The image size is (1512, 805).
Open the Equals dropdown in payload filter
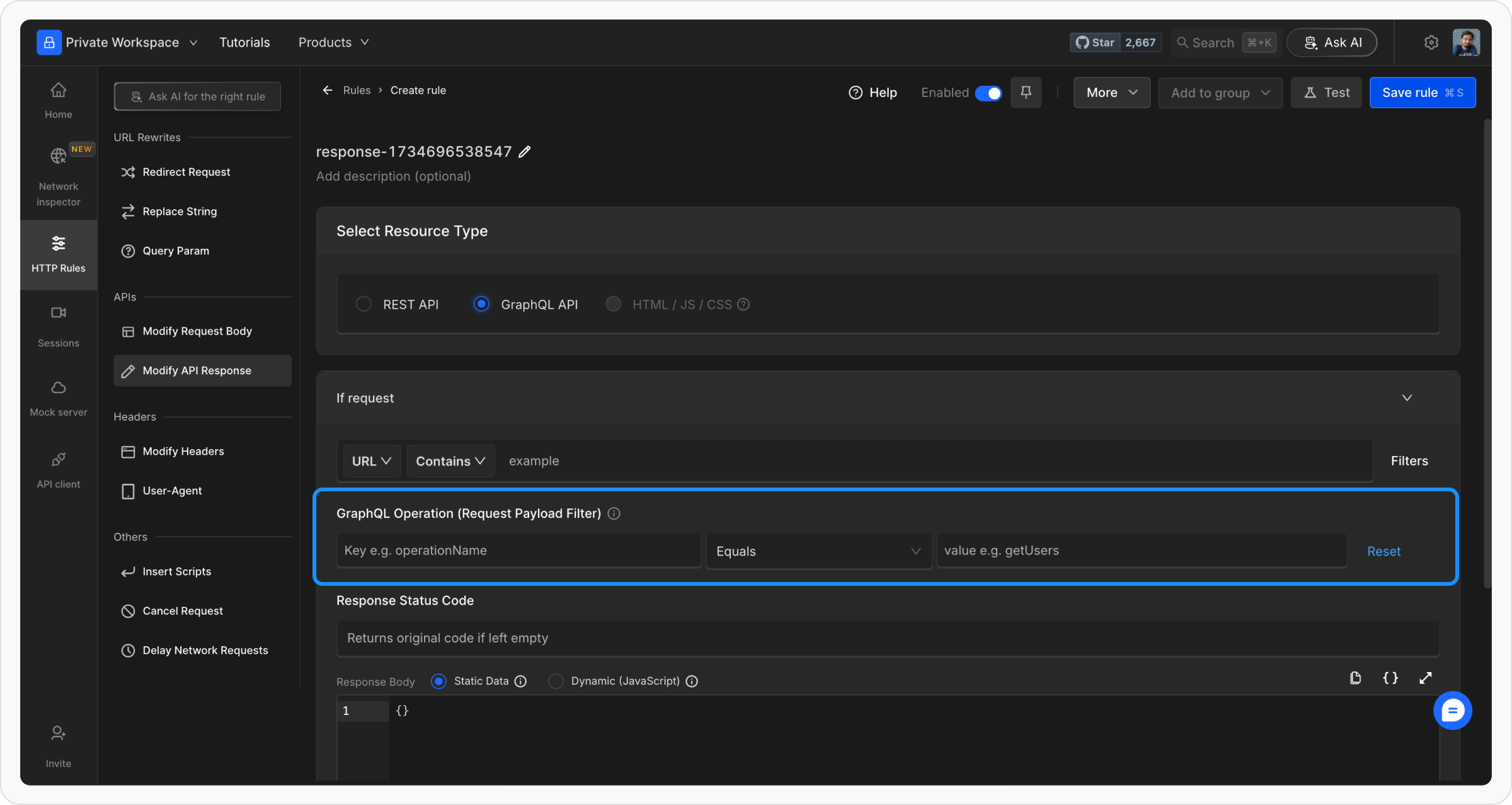tap(818, 551)
